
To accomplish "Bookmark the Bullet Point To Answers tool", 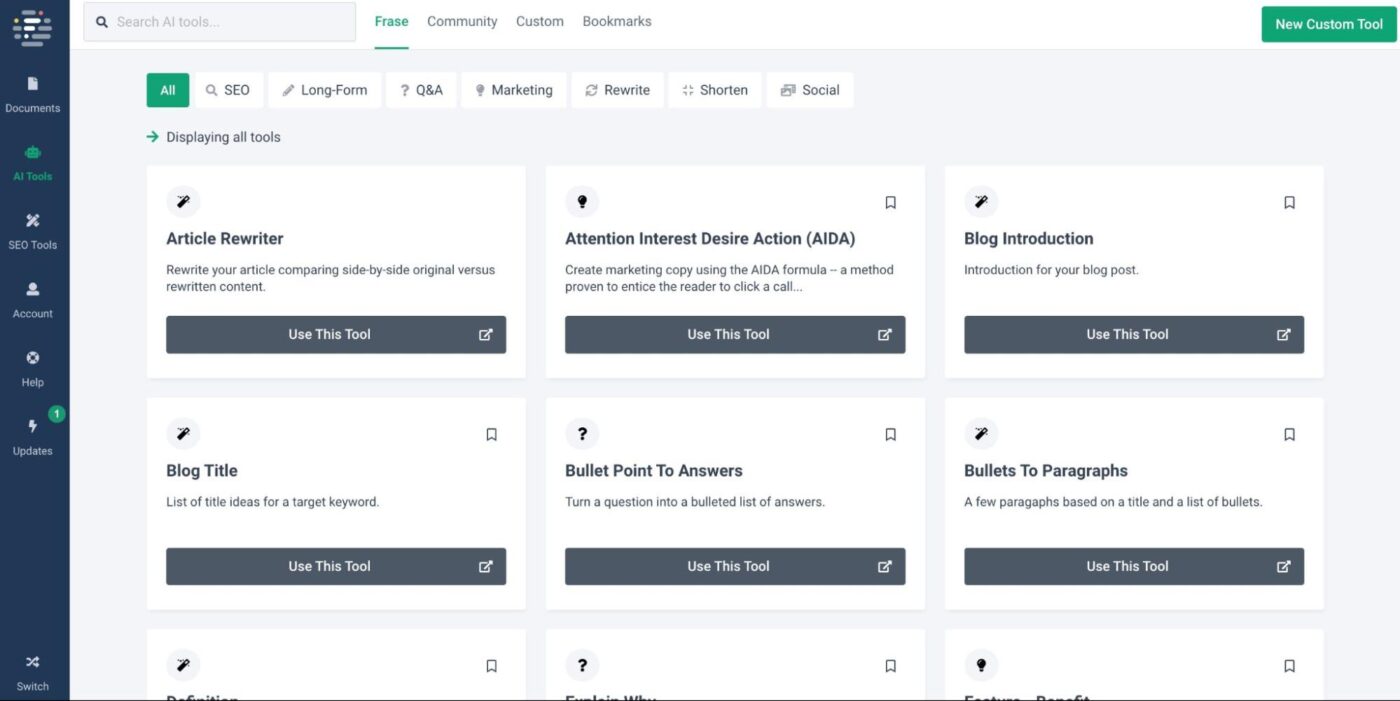I will click(x=890, y=434).
